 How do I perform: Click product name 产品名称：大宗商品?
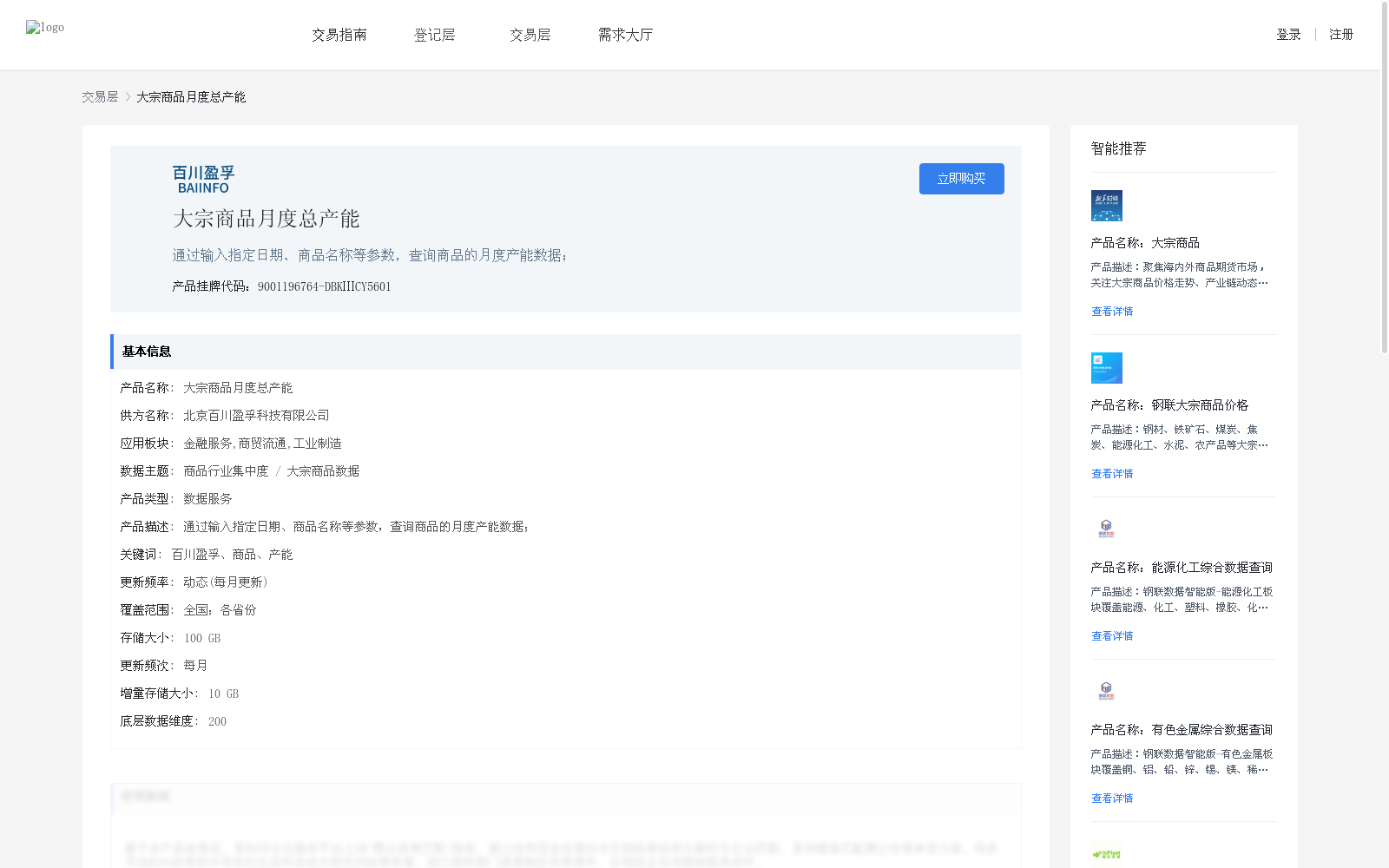click(1145, 243)
